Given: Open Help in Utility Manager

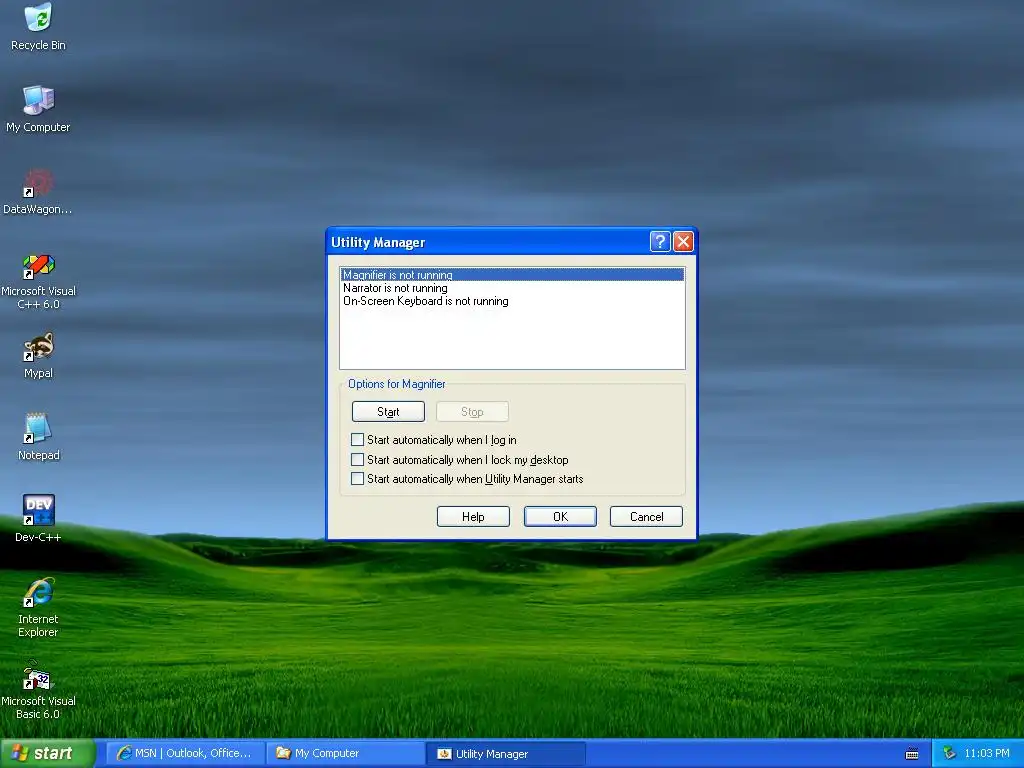Looking at the screenshot, I should 473,517.
